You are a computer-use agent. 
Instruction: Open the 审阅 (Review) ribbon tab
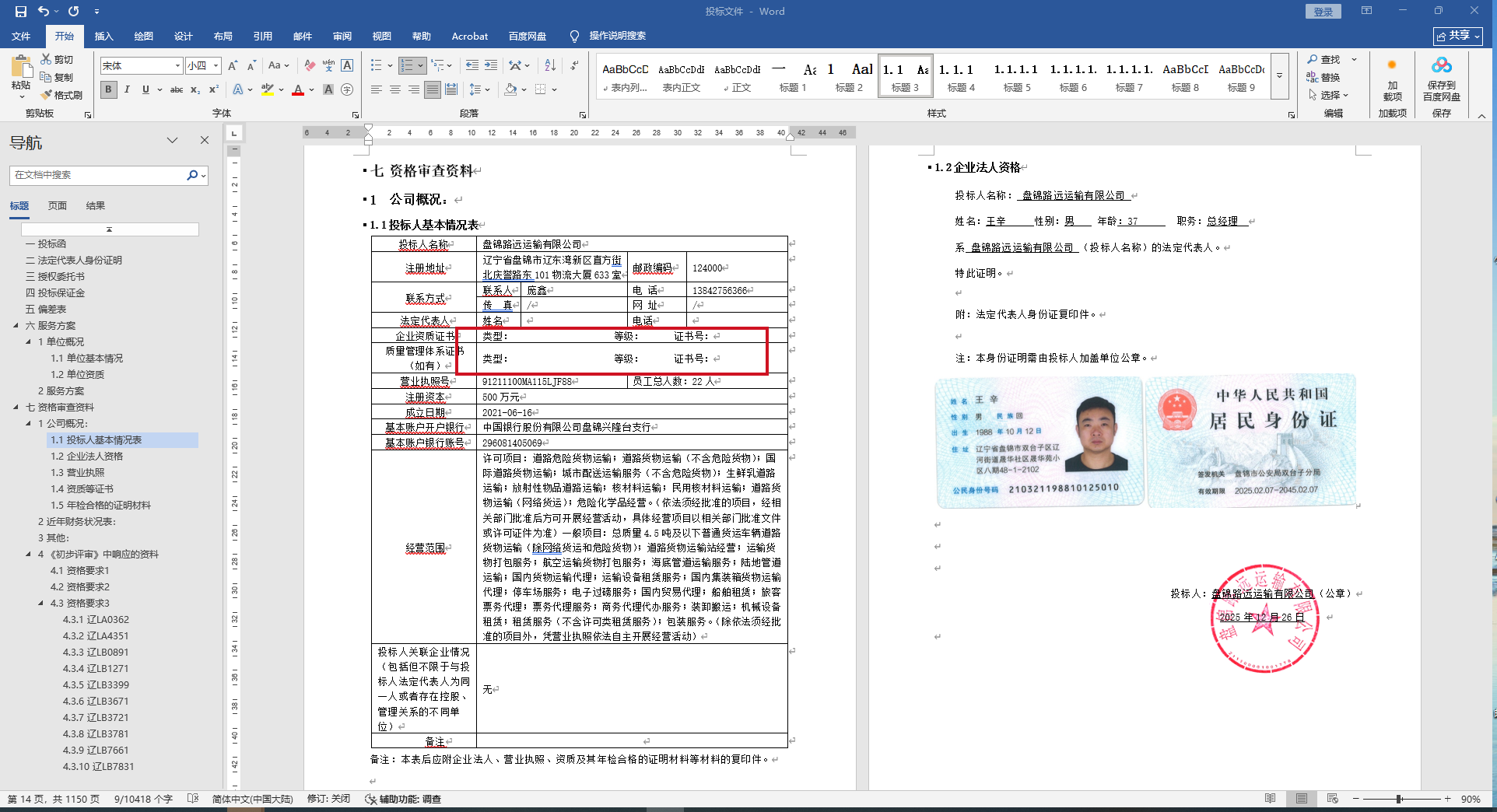click(342, 36)
